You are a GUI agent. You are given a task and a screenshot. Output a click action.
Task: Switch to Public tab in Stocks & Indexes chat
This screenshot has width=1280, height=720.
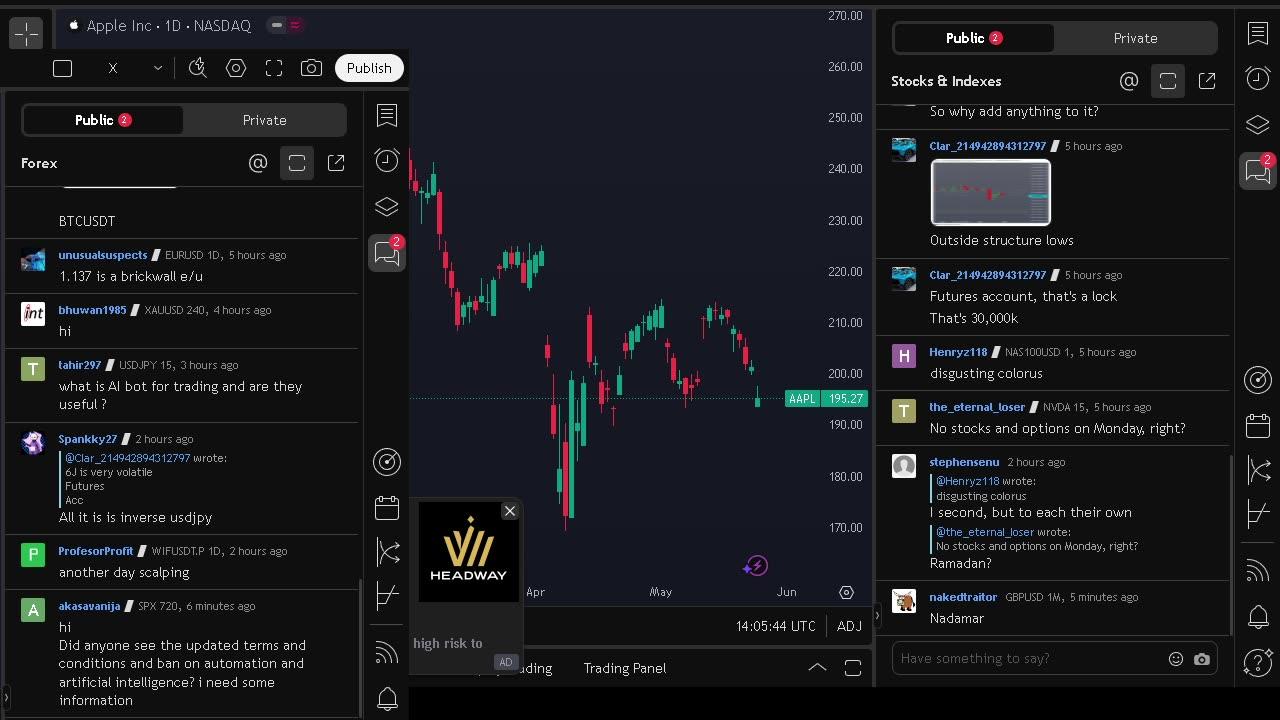(974, 38)
